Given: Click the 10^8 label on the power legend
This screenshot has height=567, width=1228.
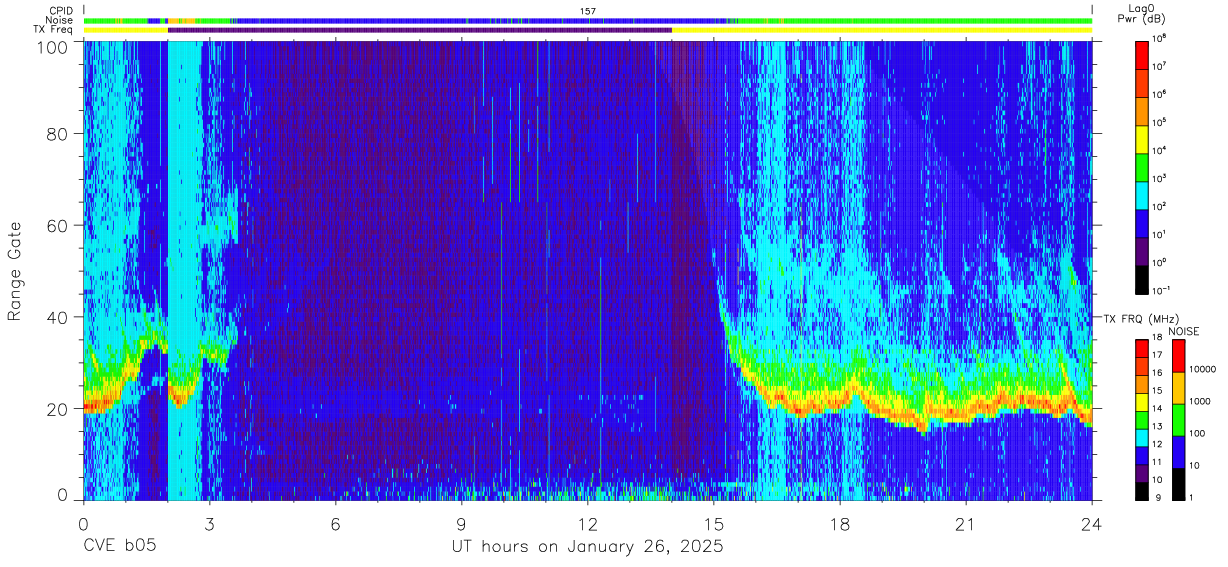Looking at the screenshot, I should 1159,37.
